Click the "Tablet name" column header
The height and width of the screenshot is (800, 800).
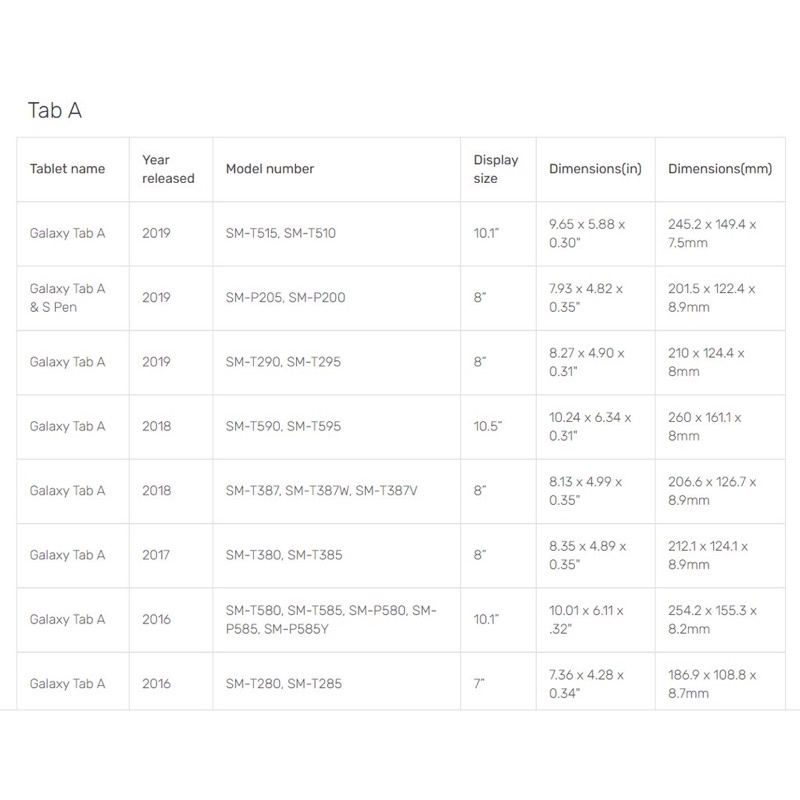click(x=67, y=169)
